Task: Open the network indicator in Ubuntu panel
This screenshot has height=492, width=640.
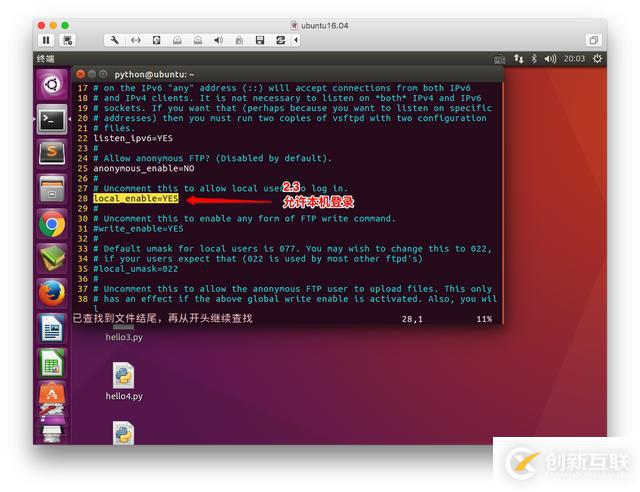Action: point(518,59)
